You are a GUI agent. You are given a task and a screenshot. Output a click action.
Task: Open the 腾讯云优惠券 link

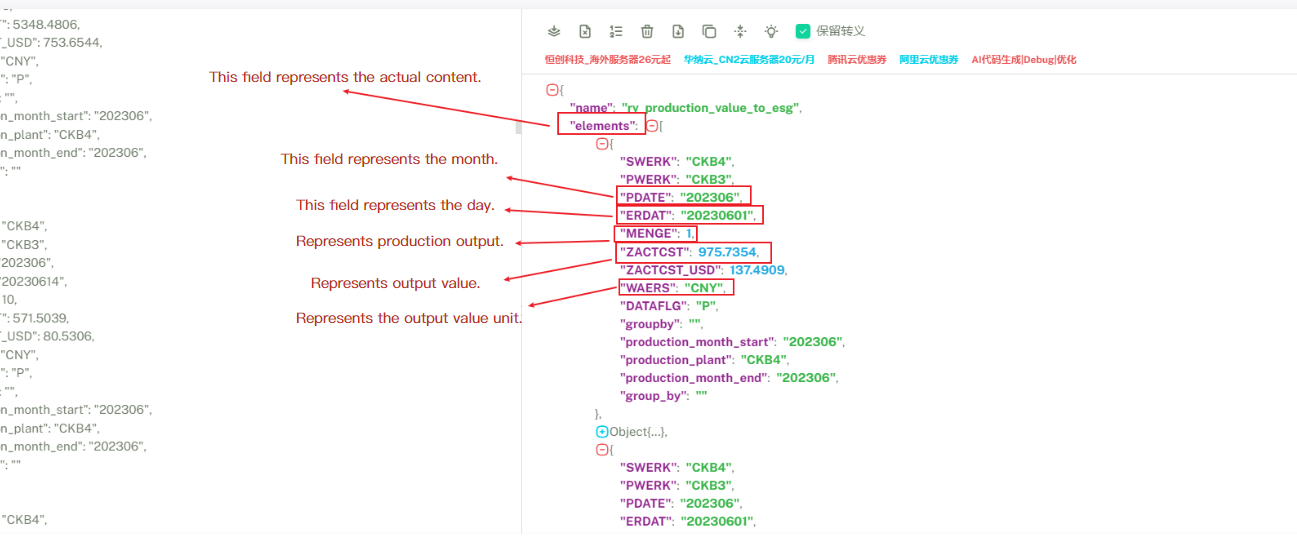tap(856, 60)
